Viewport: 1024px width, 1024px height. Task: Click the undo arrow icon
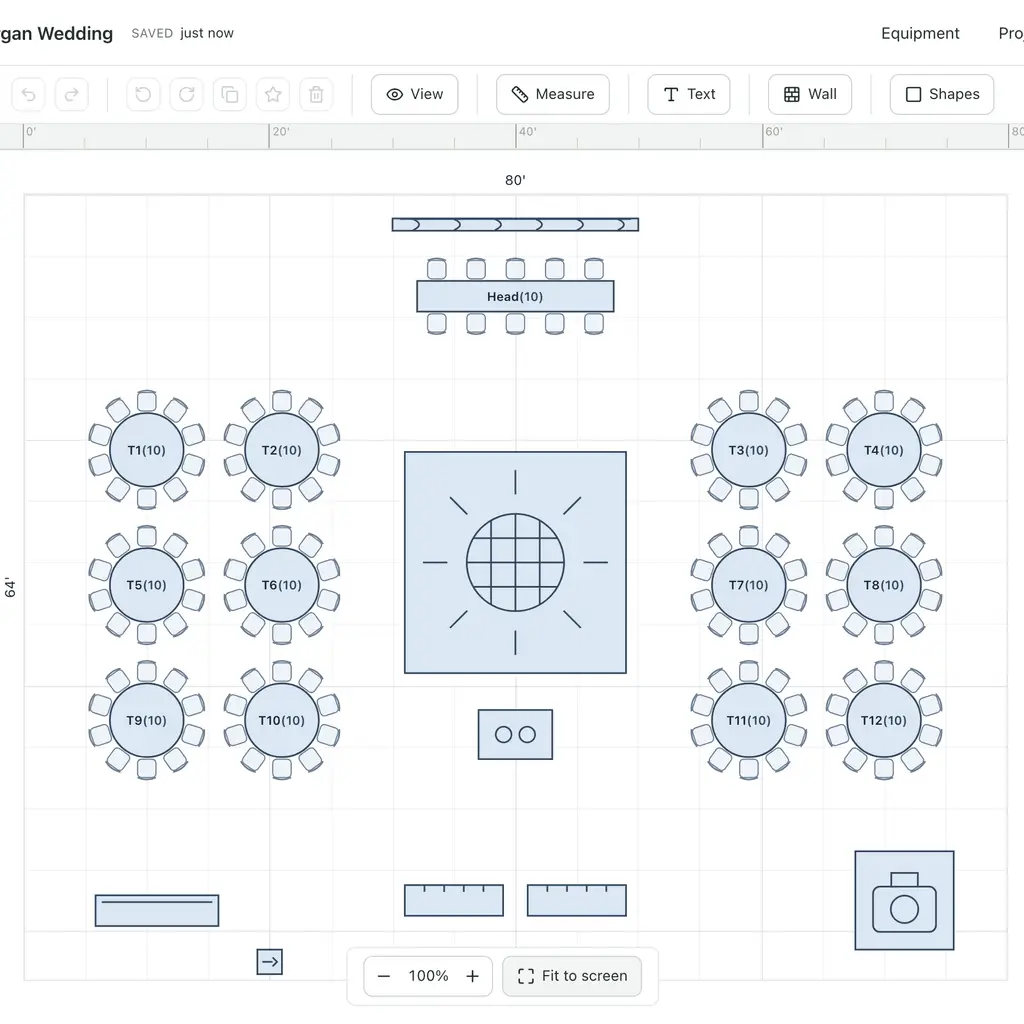28,94
